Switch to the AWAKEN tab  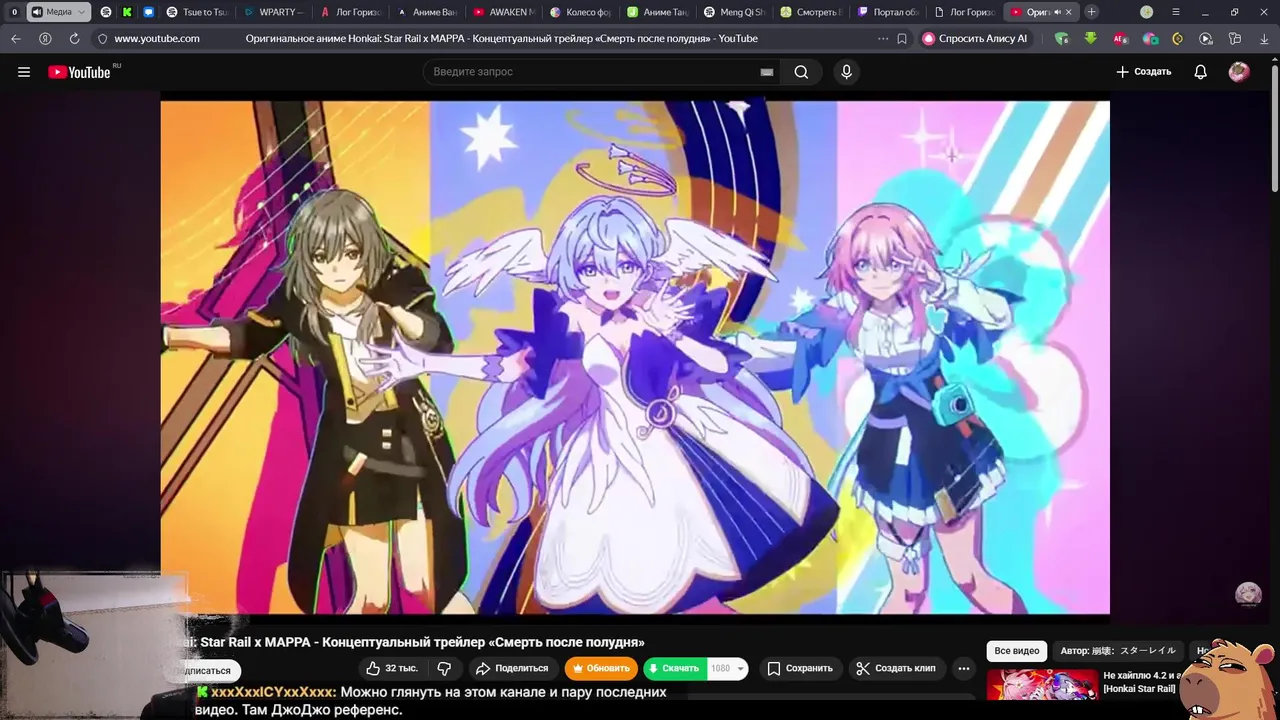pyautogui.click(x=504, y=12)
